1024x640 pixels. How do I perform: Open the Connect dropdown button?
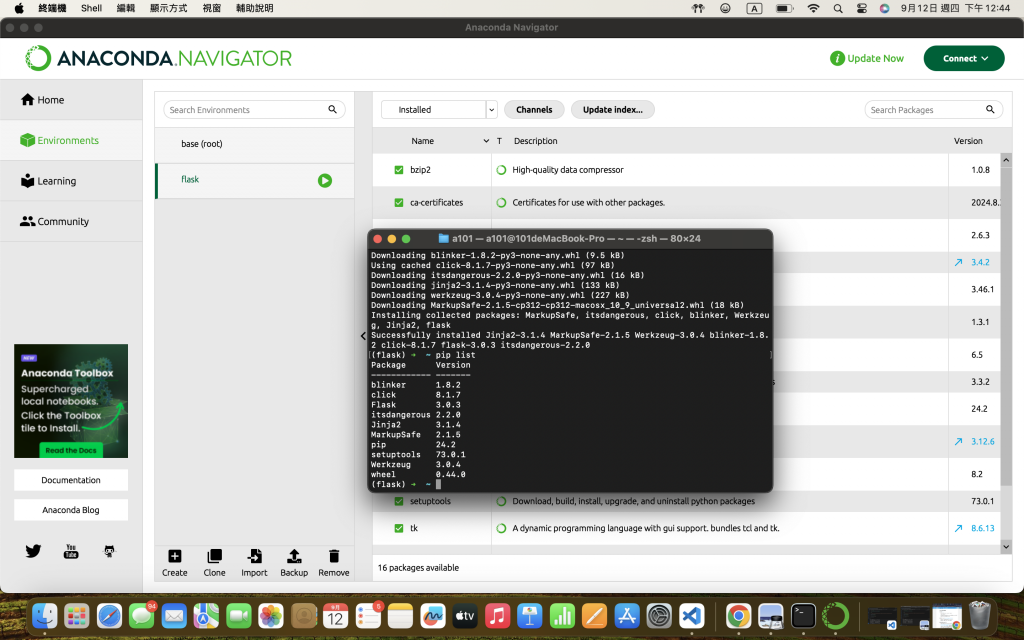(x=964, y=58)
